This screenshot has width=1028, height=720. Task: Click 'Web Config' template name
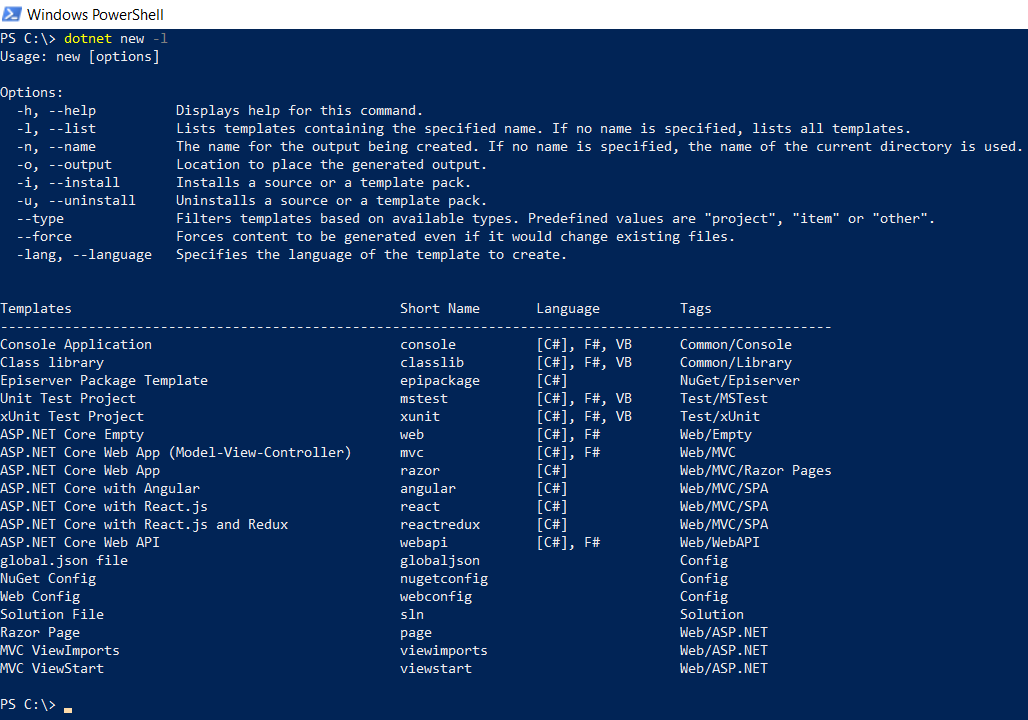[40, 597]
